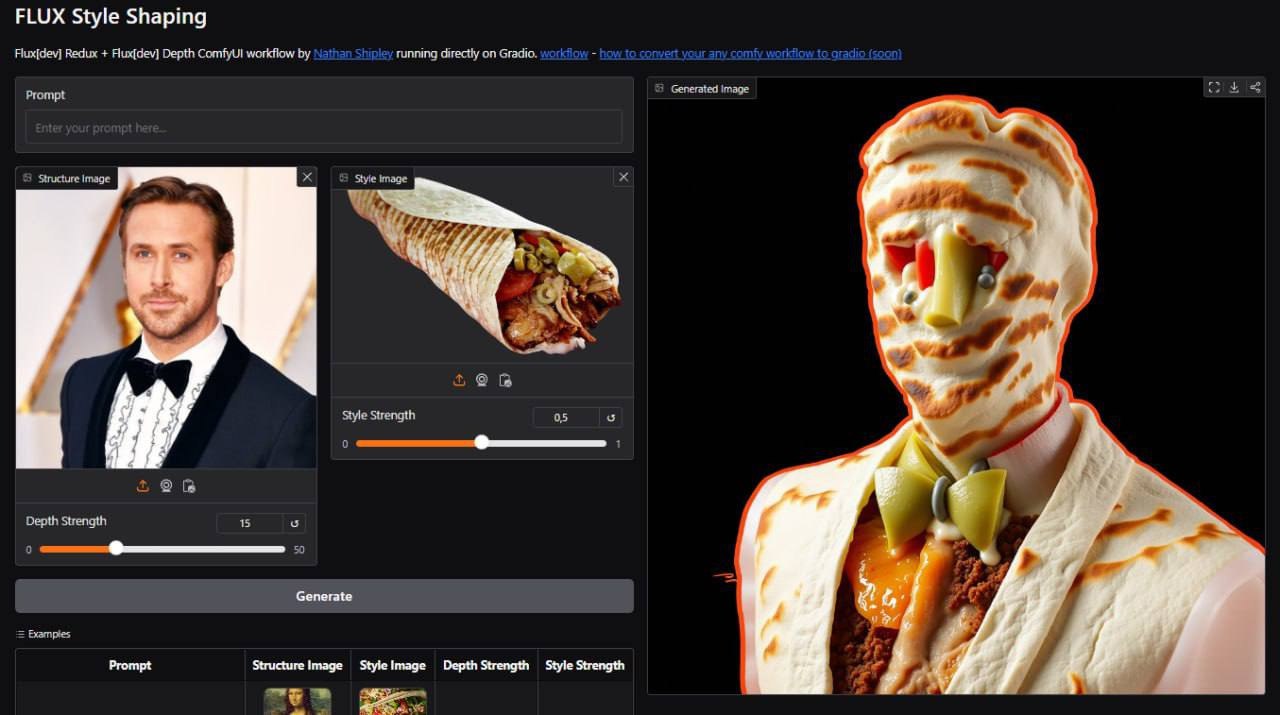Image resolution: width=1280 pixels, height=715 pixels.
Task: Reset Depth Strength to default
Action: [x=294, y=523]
